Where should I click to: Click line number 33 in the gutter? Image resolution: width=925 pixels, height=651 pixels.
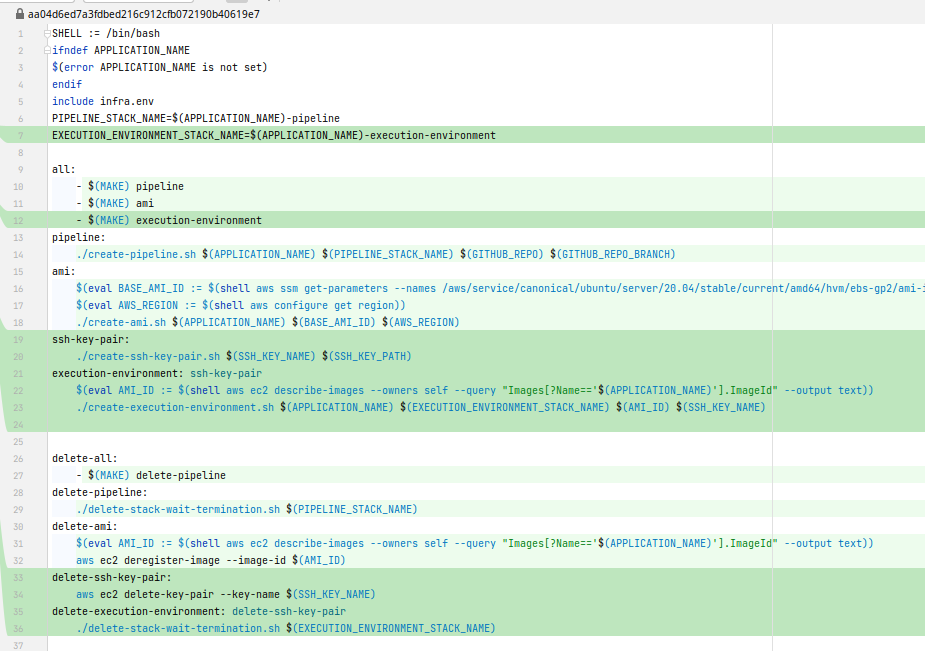pos(20,577)
